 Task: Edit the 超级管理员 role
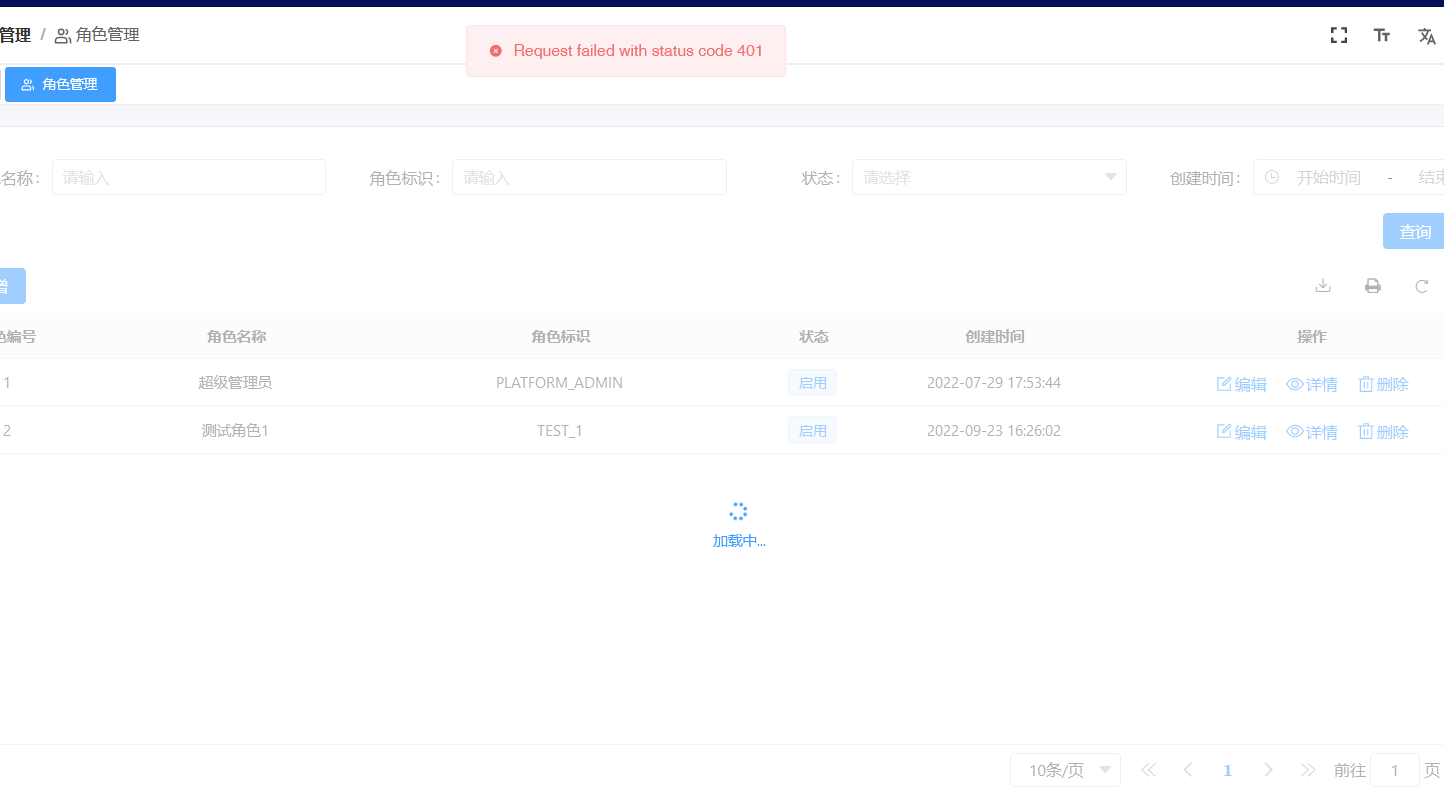click(1241, 383)
